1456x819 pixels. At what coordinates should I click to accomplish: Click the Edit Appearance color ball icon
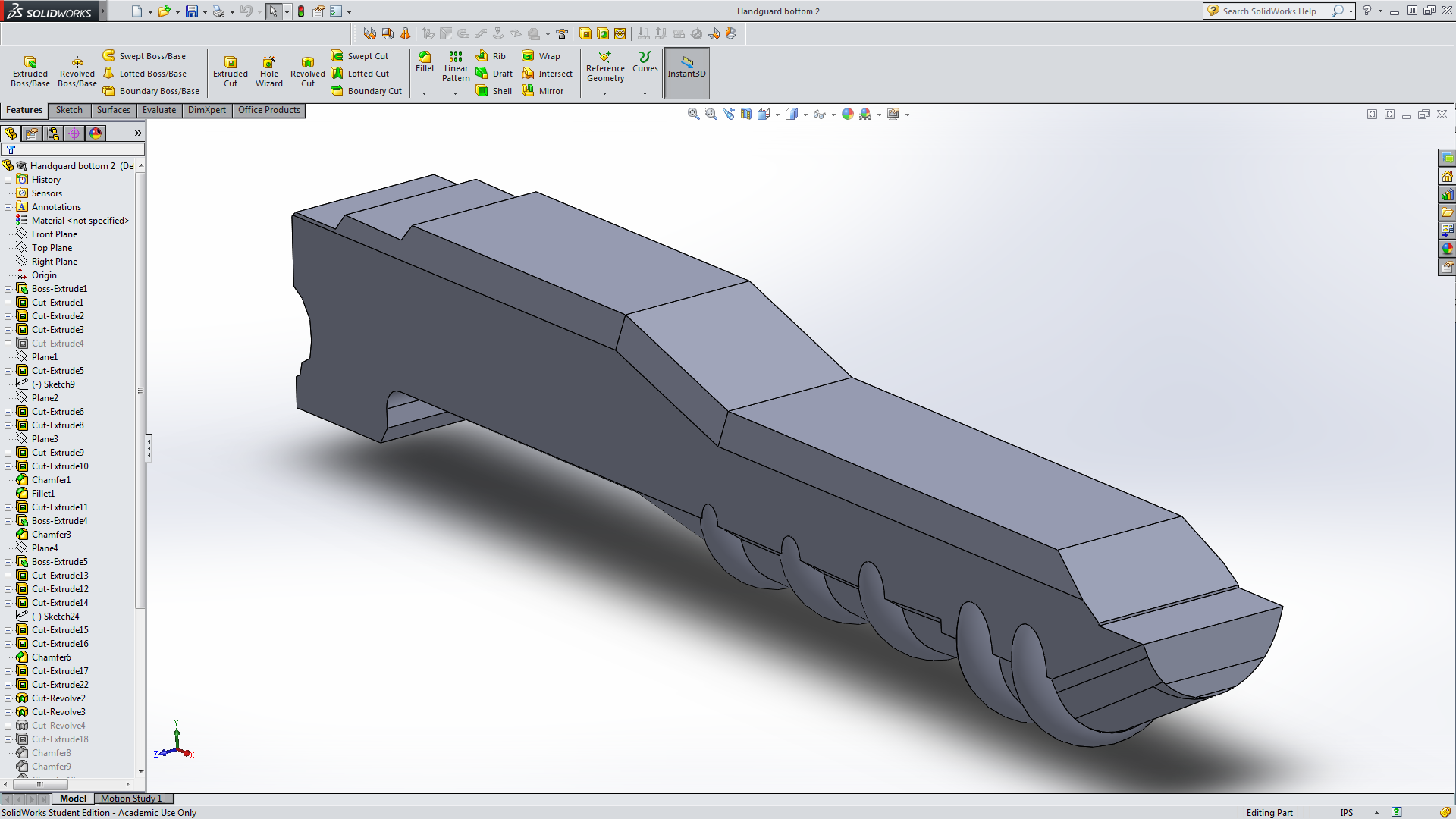pyautogui.click(x=848, y=114)
